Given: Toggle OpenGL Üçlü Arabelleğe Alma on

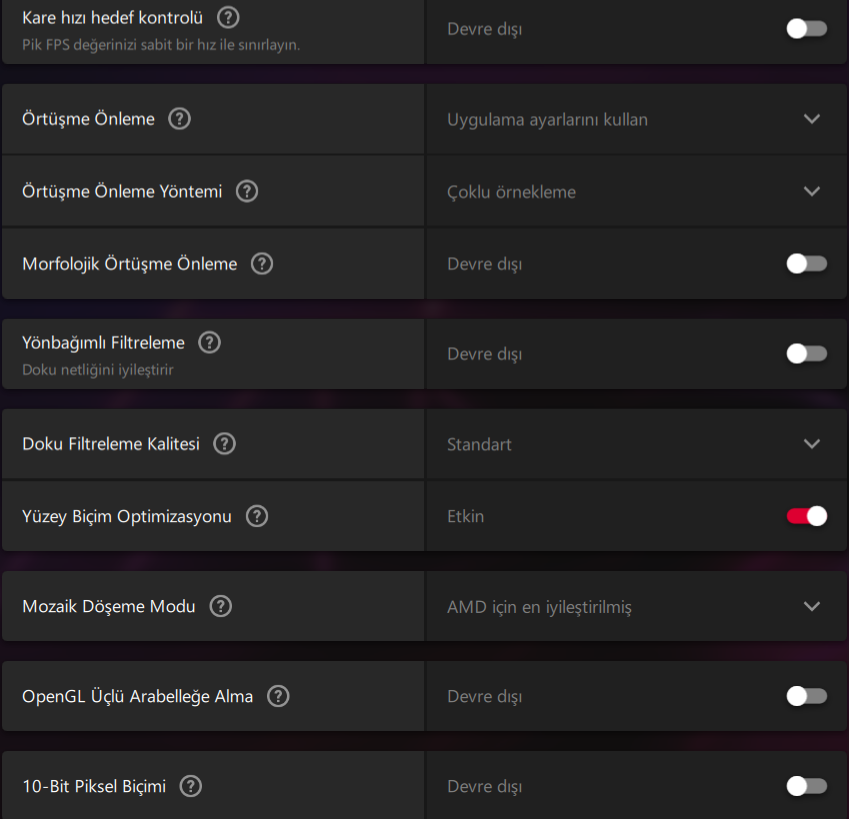Looking at the screenshot, I should [806, 696].
